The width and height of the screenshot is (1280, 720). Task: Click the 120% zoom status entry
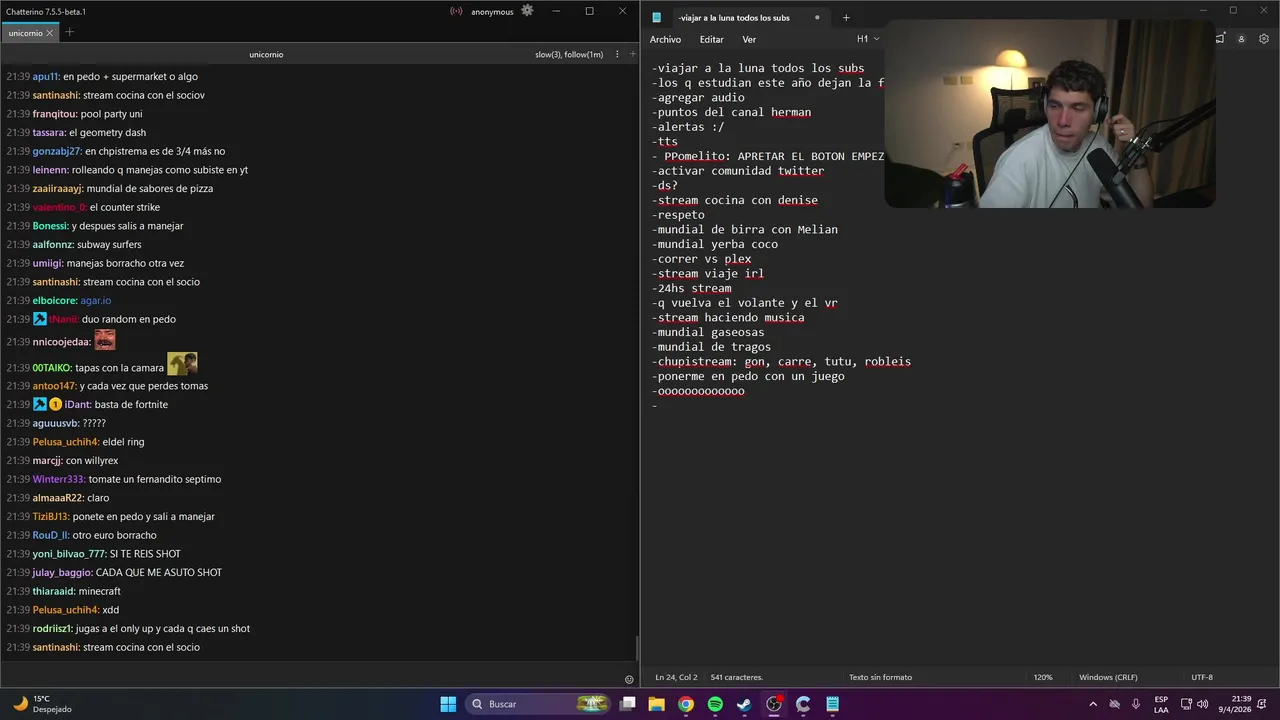[x=1043, y=677]
